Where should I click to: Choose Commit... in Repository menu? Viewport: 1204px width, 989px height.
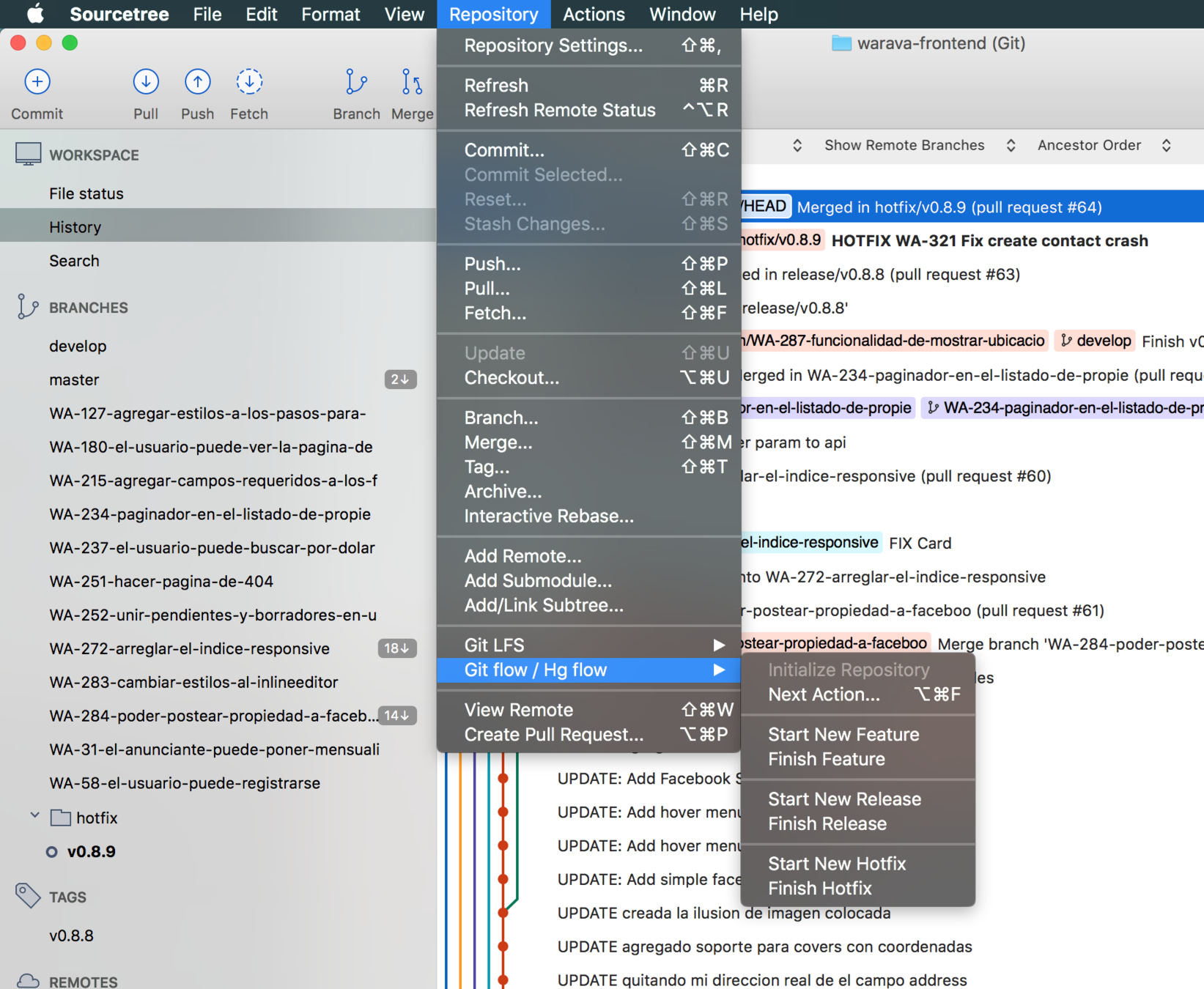588,150
